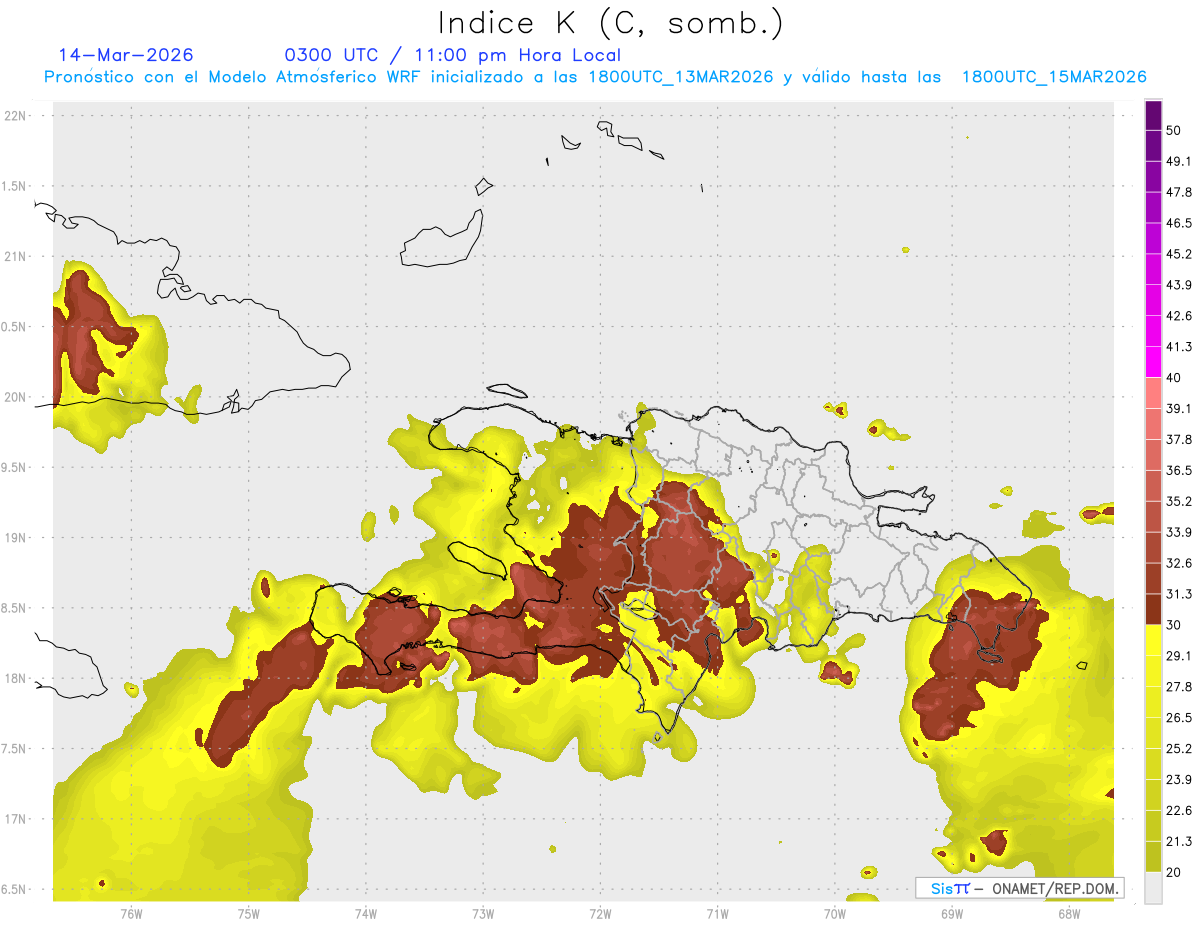
Task: Click the colorbar value '30'
Action: (1173, 625)
